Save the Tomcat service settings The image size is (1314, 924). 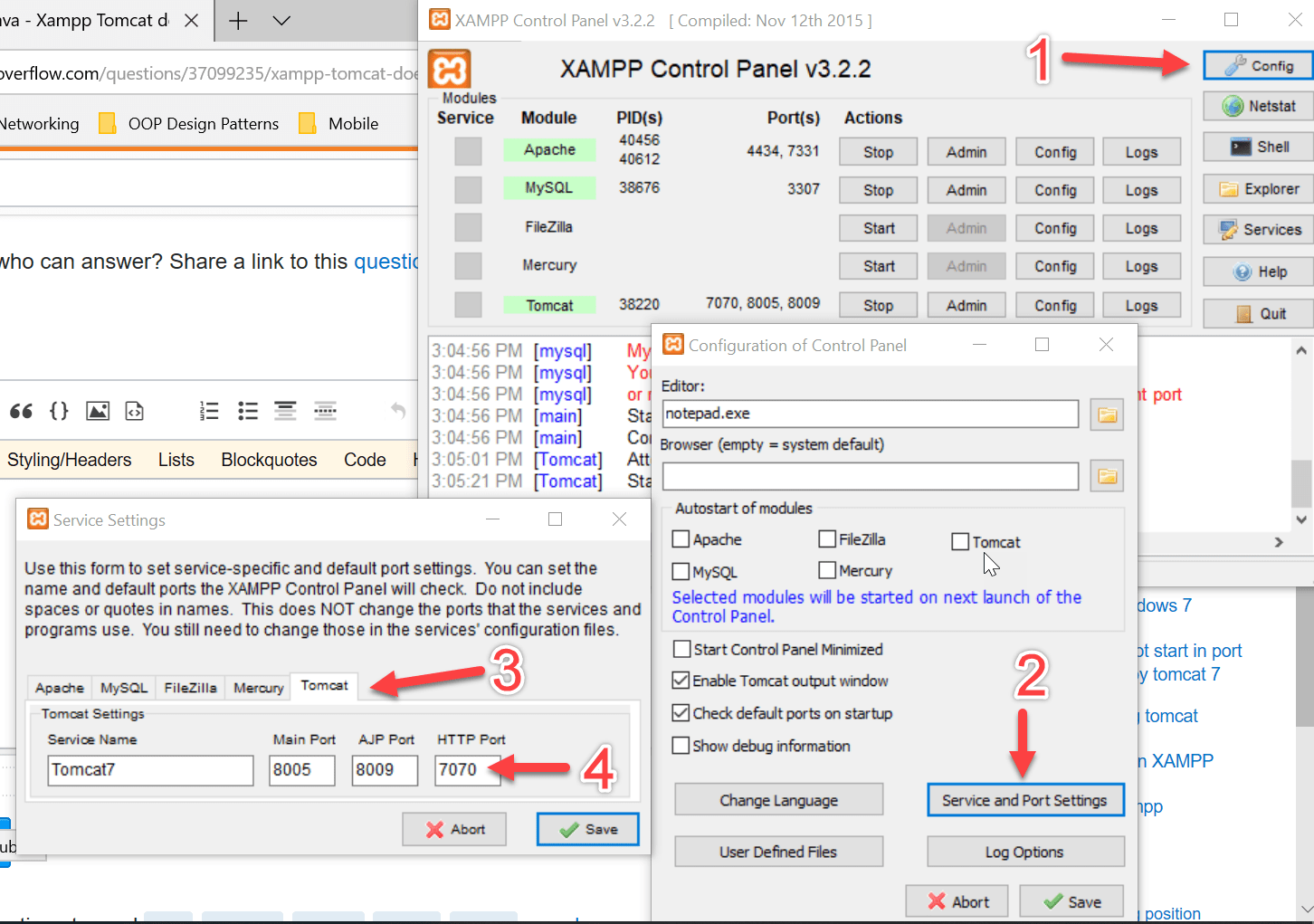pos(587,829)
